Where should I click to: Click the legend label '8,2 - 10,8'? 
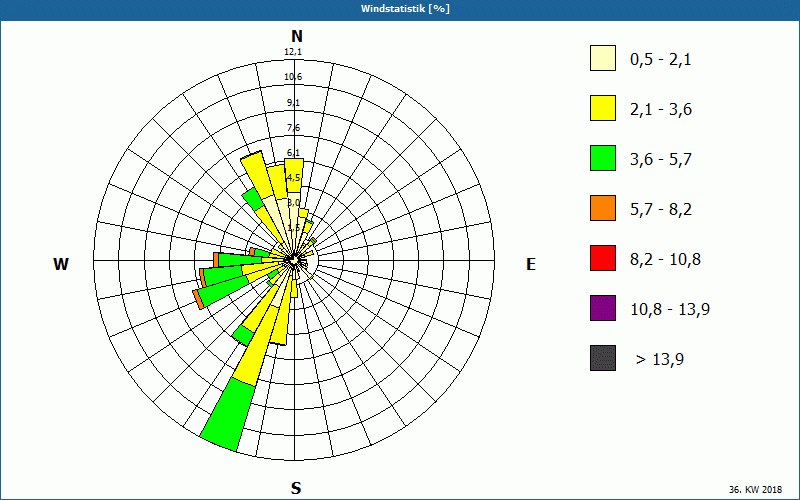[665, 260]
